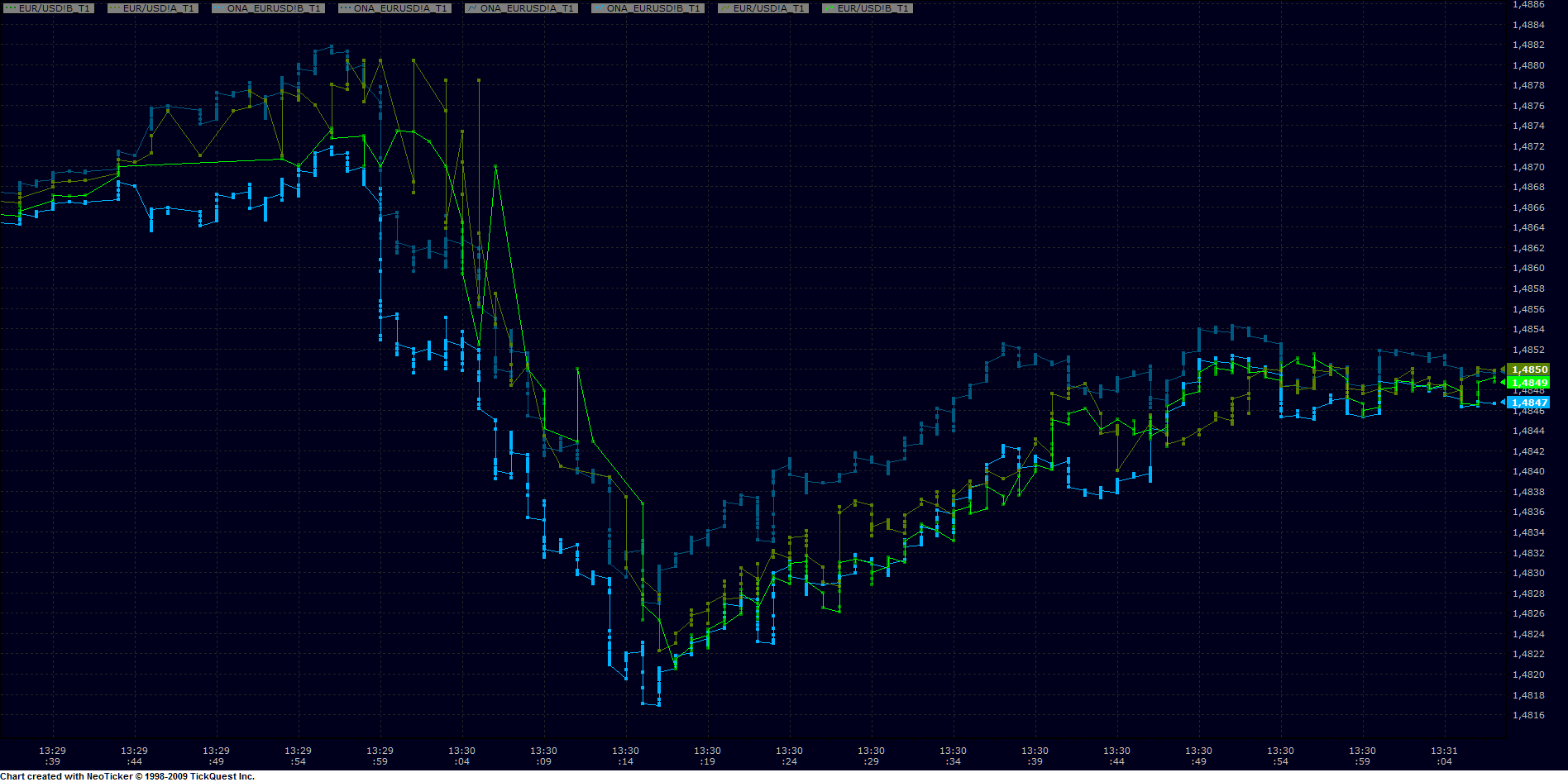
Task: Select the dotted-line ONA_EURUSD!B_T1 legend entry
Action: tap(268, 8)
